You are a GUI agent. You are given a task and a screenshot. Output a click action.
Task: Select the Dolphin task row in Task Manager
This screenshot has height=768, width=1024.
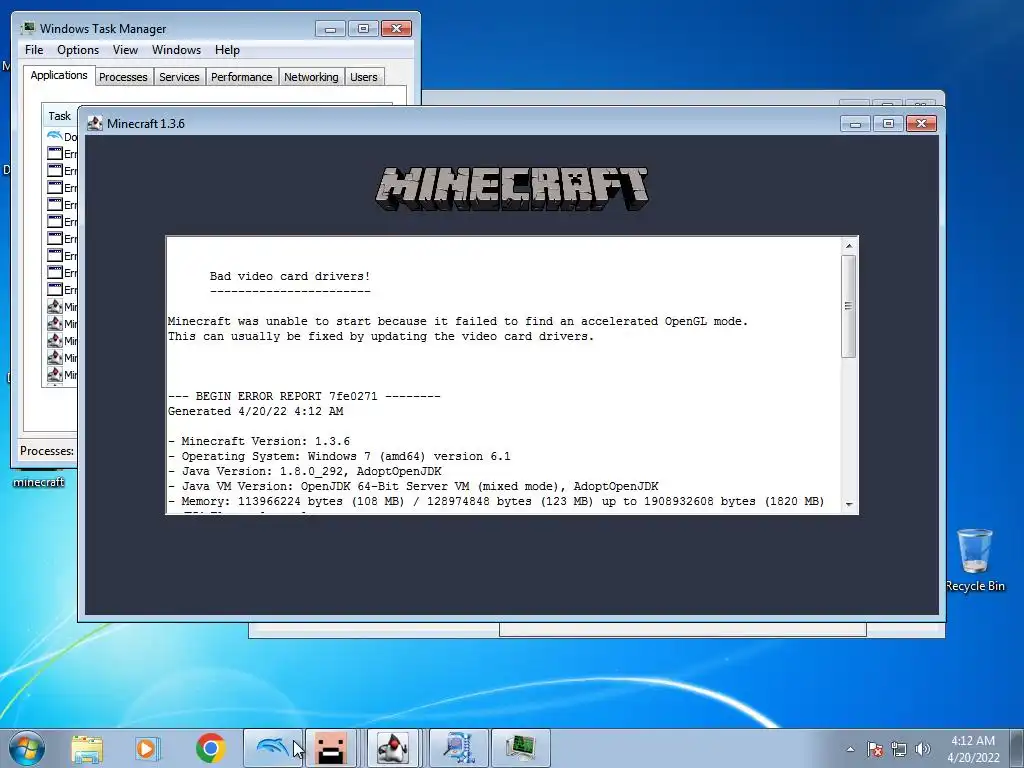tap(61, 136)
